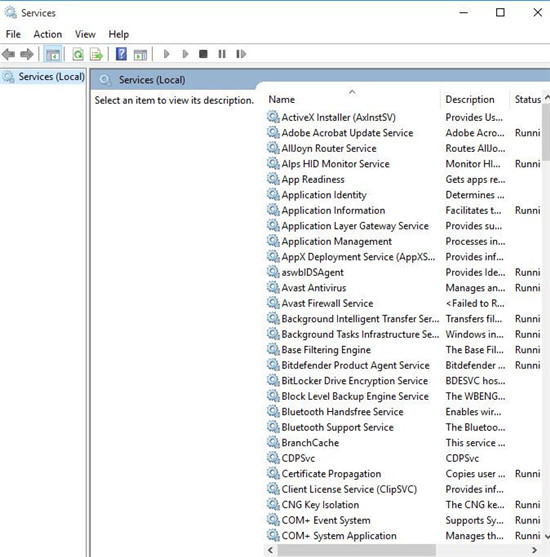The image size is (550, 557).
Task: Toggle the Show/Hide Action Pane icon
Action: coord(140,54)
